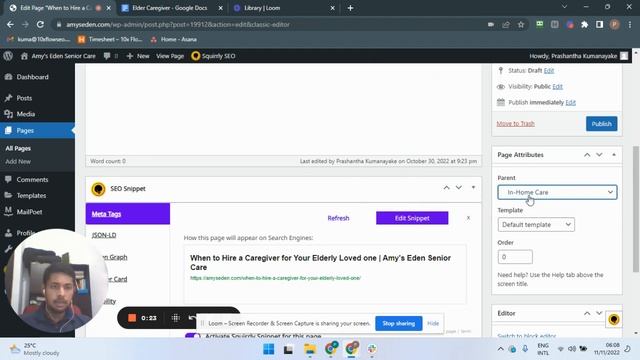The image size is (640, 360).
Task: Select All Pages submenu item
Action: click(x=18, y=148)
